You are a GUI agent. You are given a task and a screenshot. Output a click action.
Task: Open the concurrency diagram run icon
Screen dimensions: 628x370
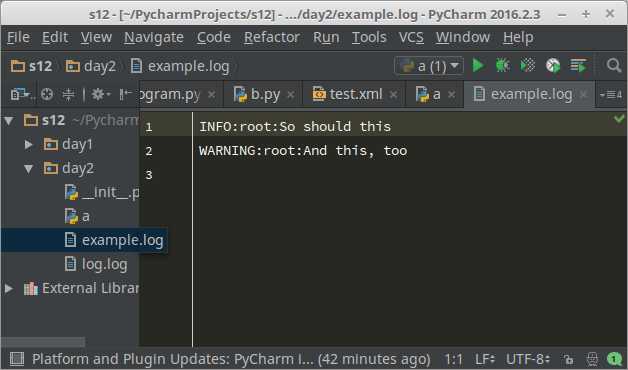[578, 65]
